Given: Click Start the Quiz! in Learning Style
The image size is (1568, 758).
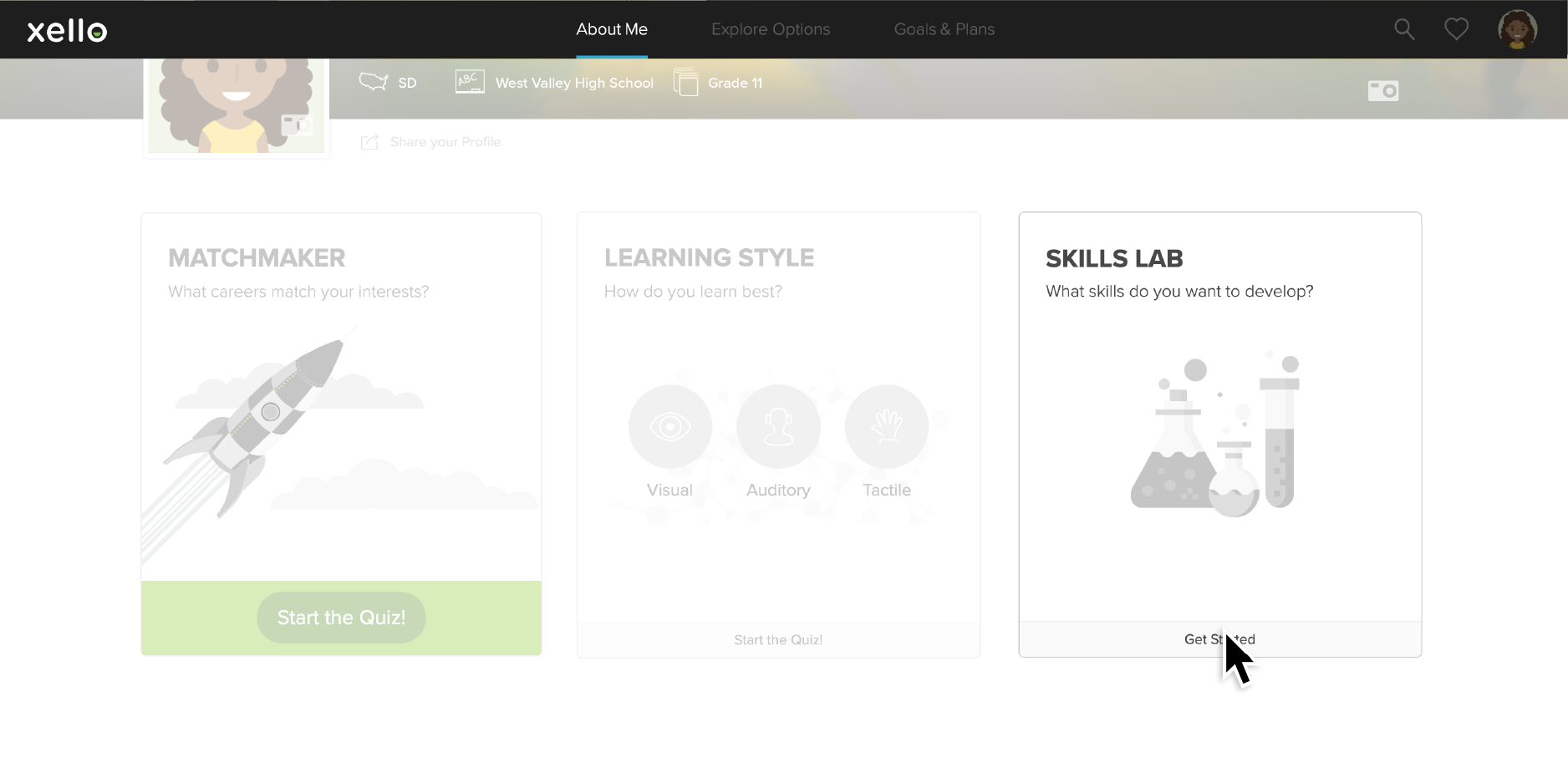Looking at the screenshot, I should coord(778,640).
